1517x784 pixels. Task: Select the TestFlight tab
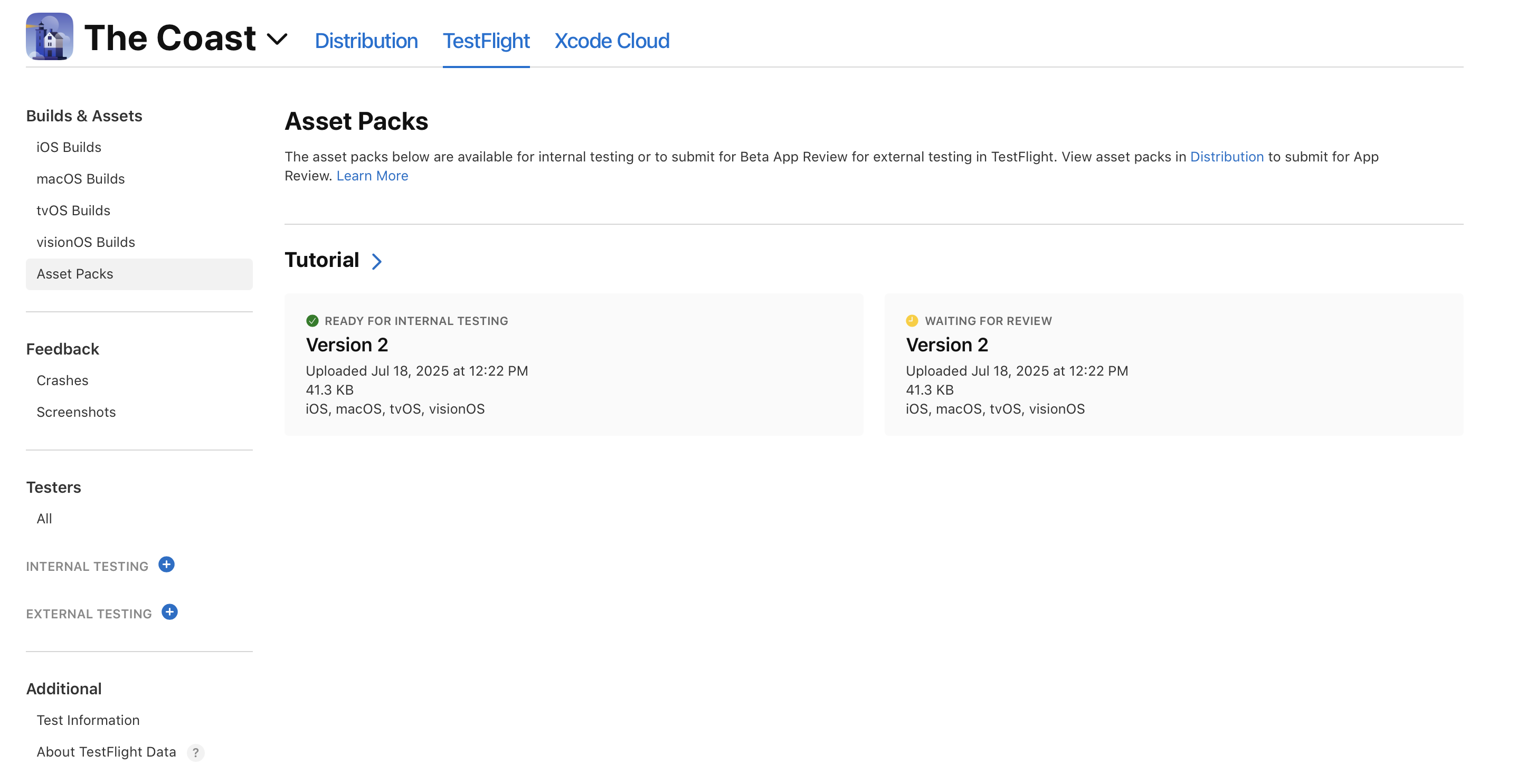(486, 41)
